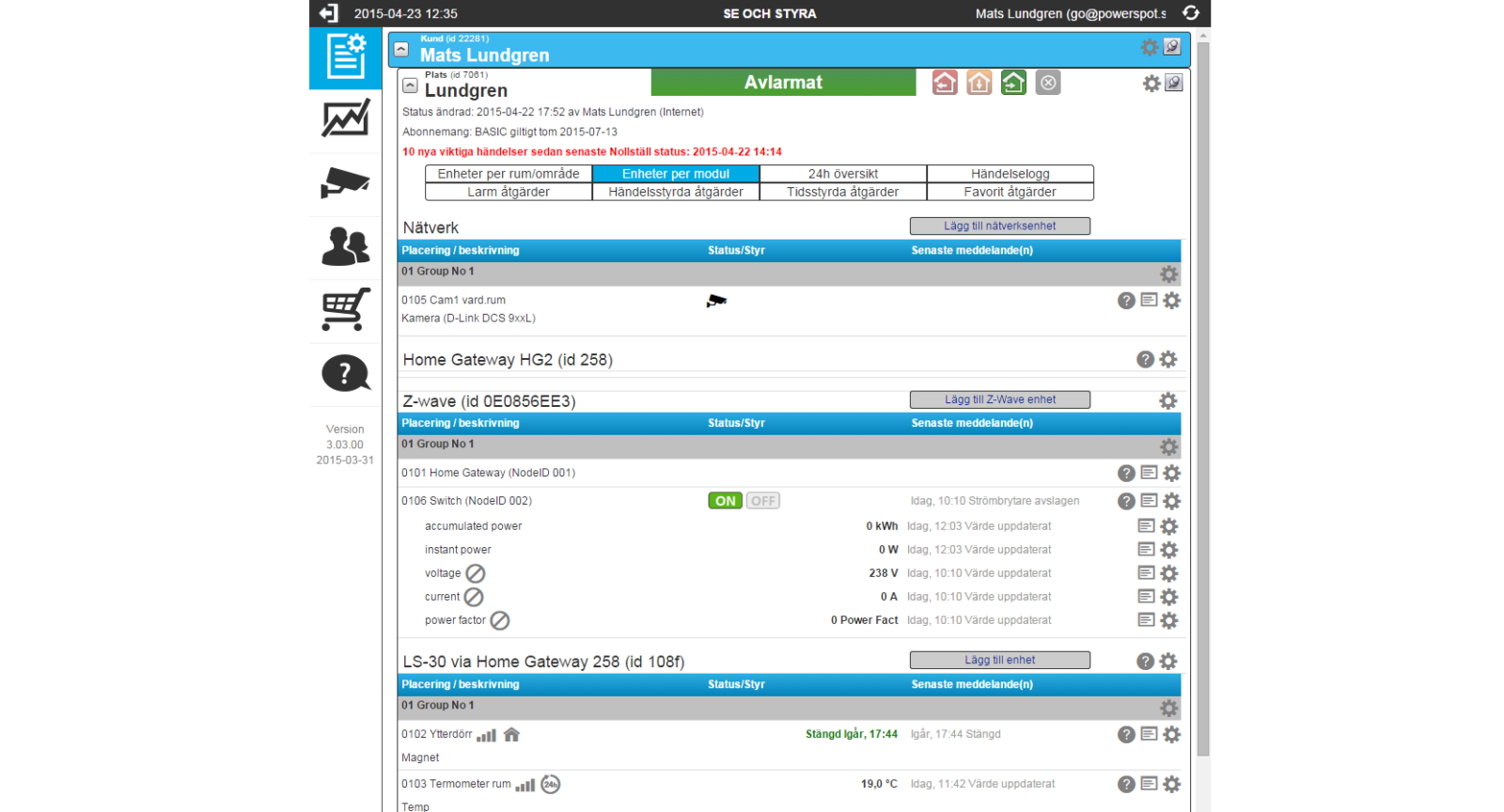The width and height of the screenshot is (1504, 812).
Task: Click the red home arm alarm icon
Action: [x=945, y=83]
